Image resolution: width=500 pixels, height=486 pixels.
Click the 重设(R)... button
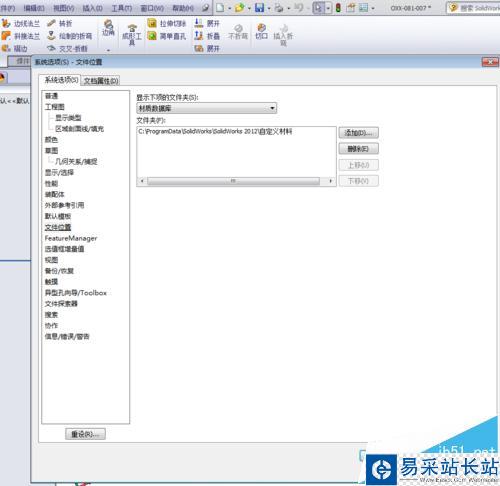(x=85, y=434)
